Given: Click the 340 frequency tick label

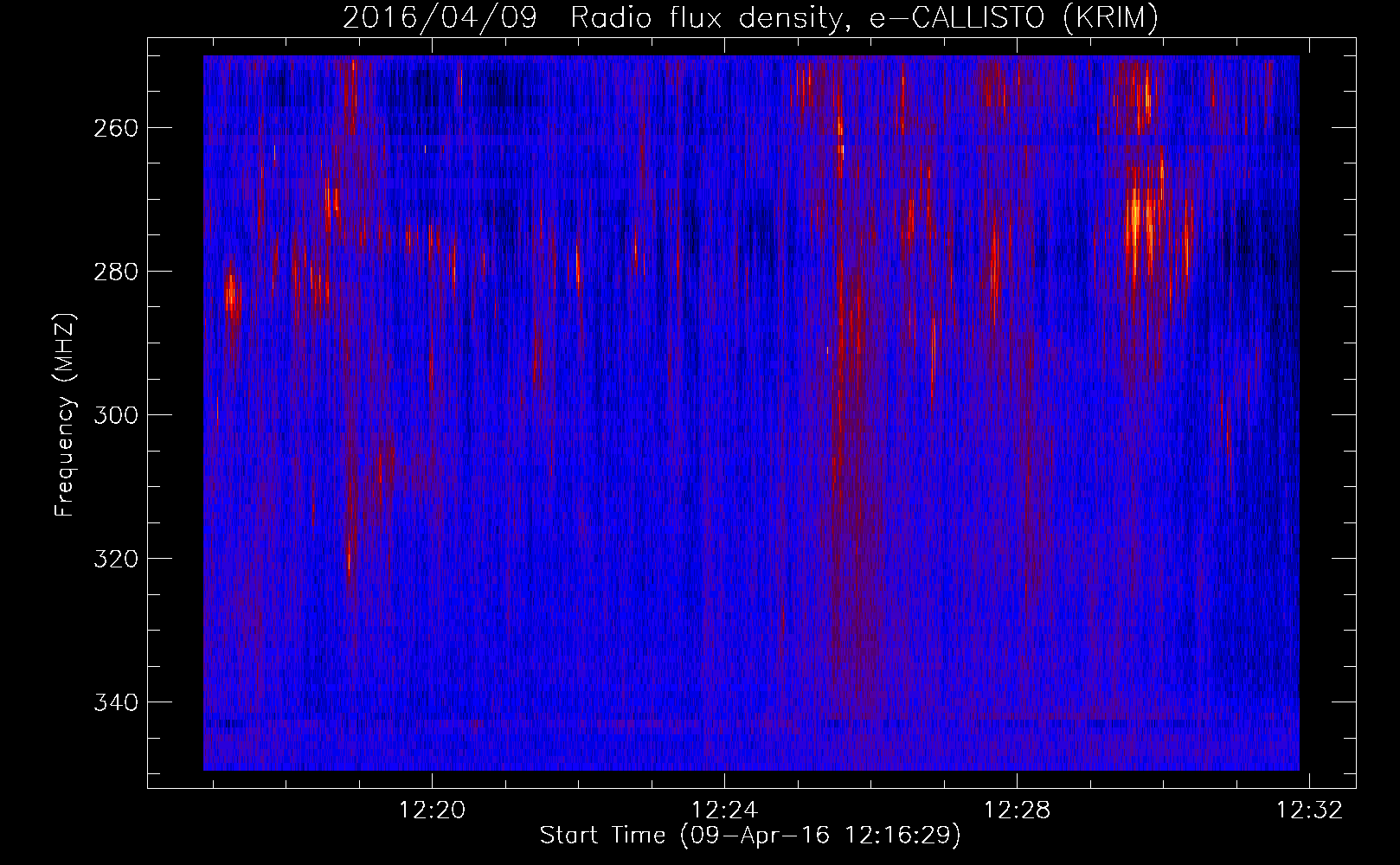Looking at the screenshot, I should 115,702.
